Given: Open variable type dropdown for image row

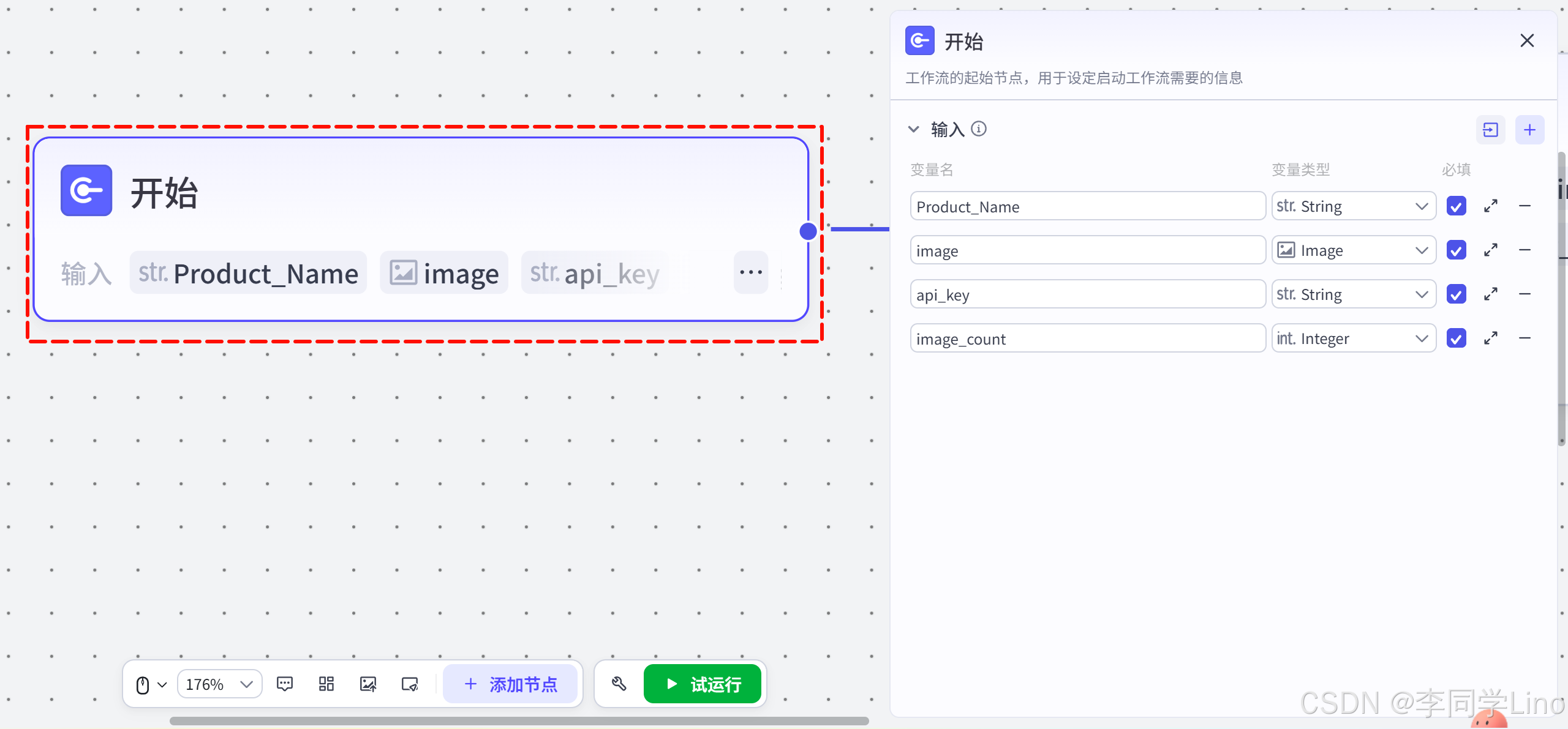Looking at the screenshot, I should click(1353, 250).
